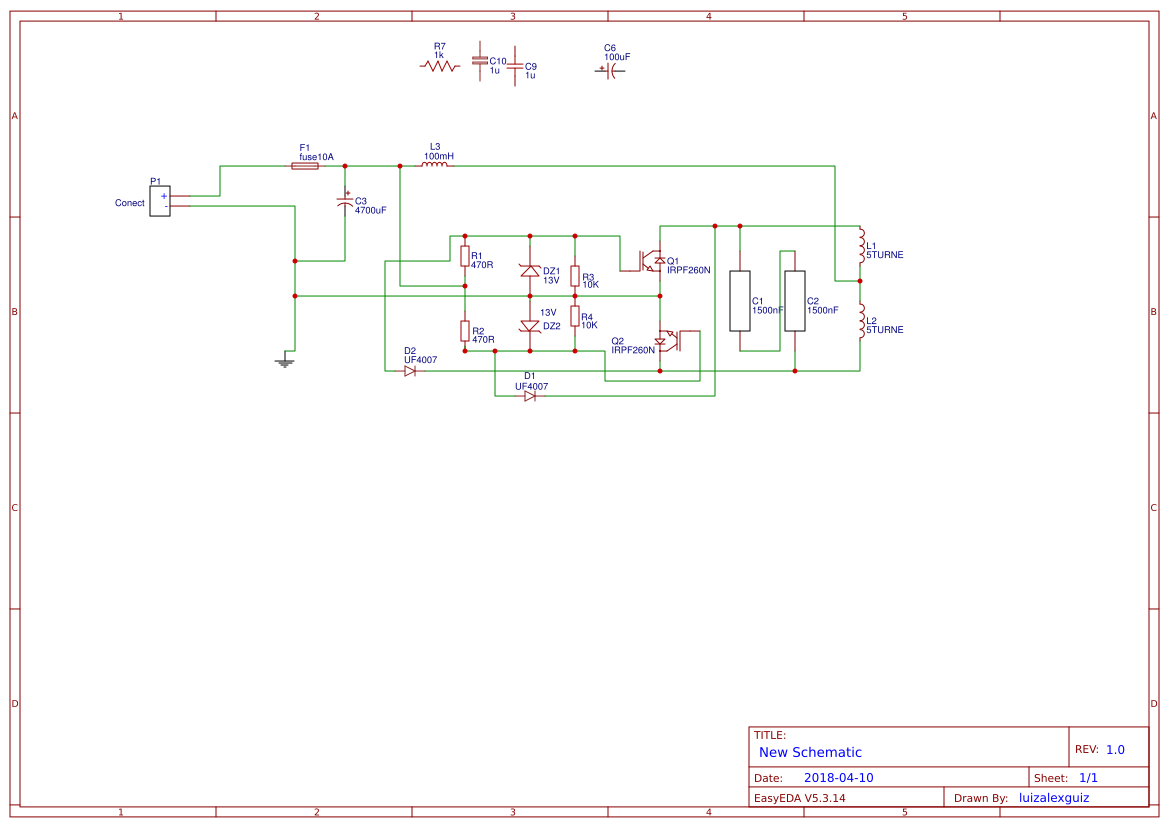
Task: Click the F1 fuse10A fuse symbol
Action: [305, 167]
